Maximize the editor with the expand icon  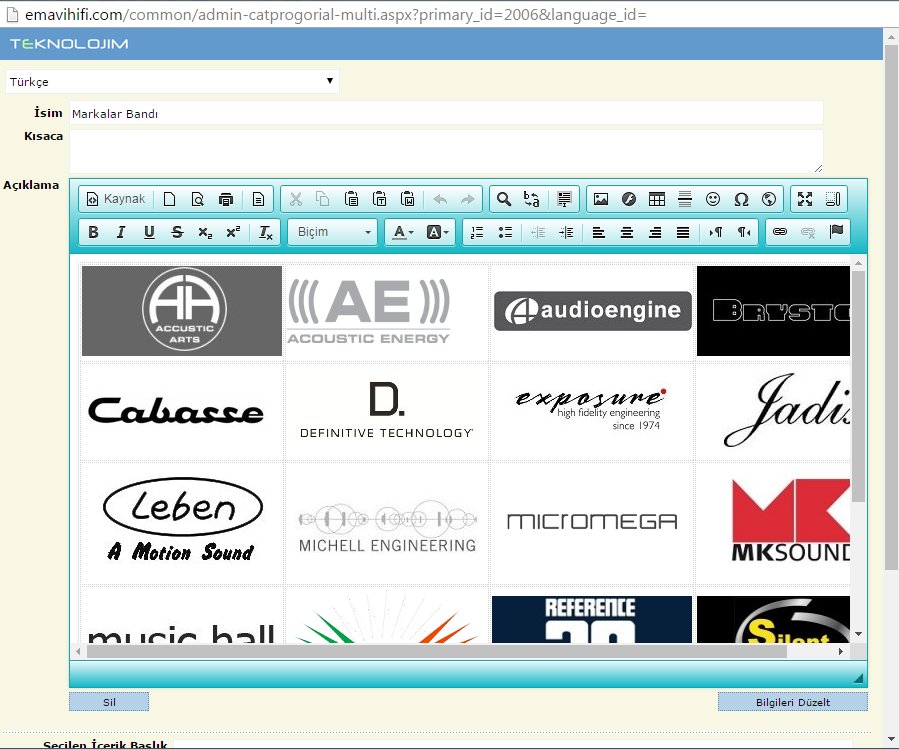coord(805,199)
